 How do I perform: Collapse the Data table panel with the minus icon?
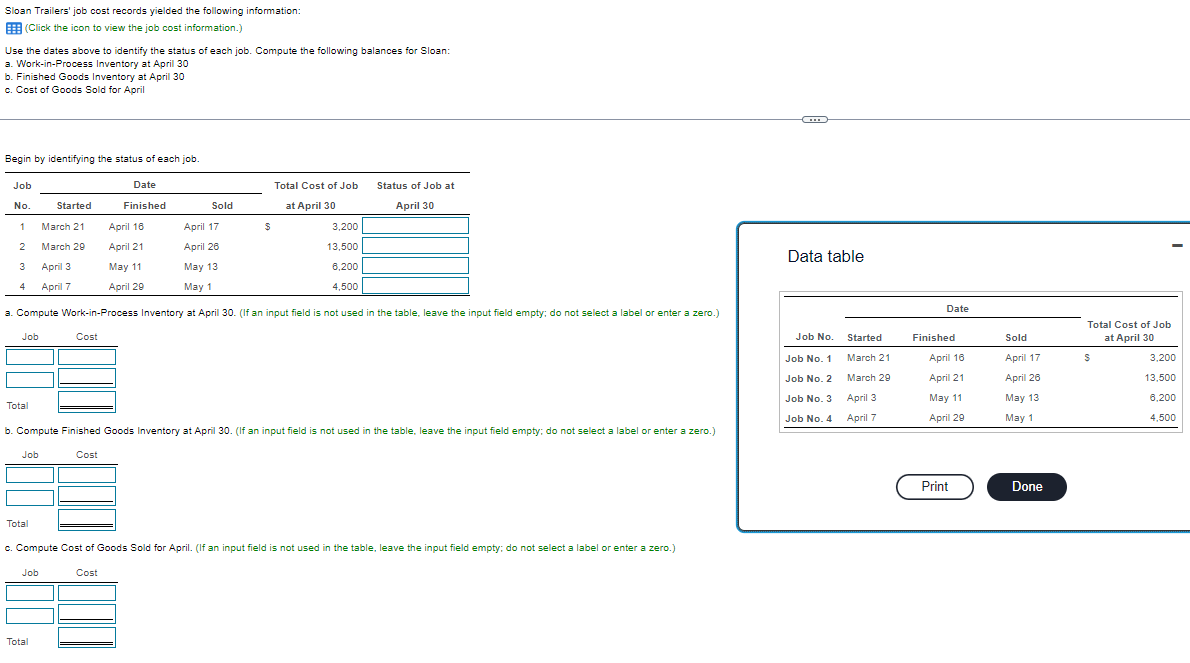[x=1177, y=245]
